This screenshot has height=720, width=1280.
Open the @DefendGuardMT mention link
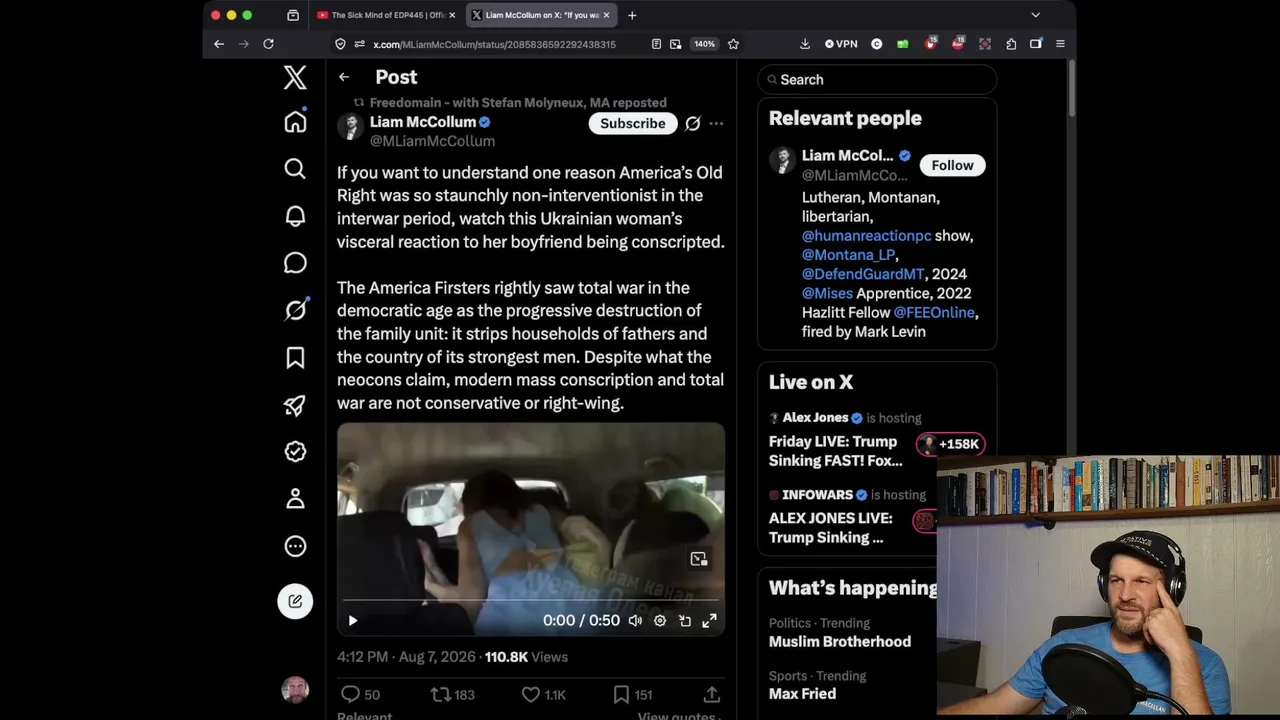(863, 274)
